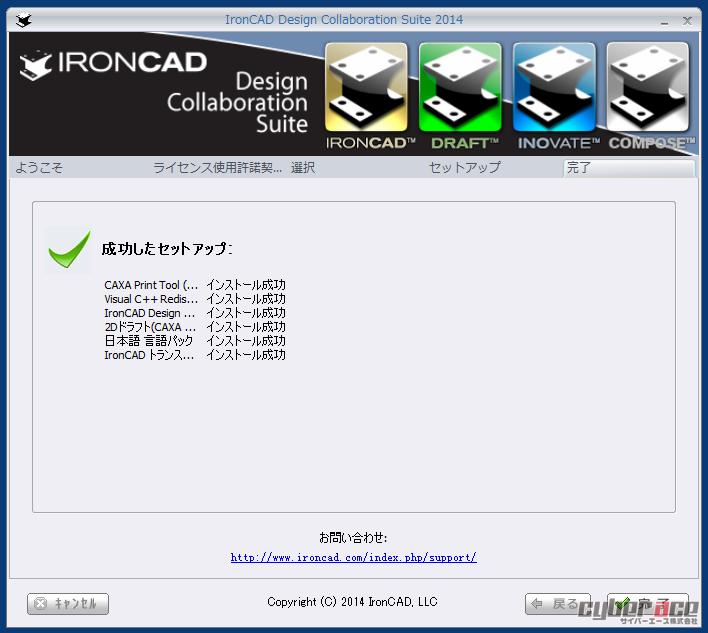This screenshot has height=633, width=708.
Task: Click the 成功したセットアップ heading
Action: (167, 249)
